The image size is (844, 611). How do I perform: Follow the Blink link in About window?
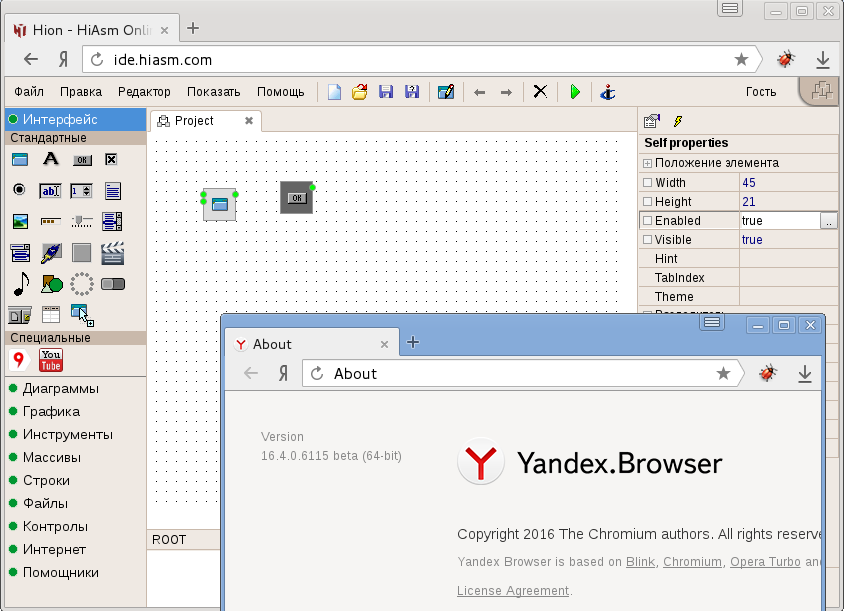coord(640,561)
